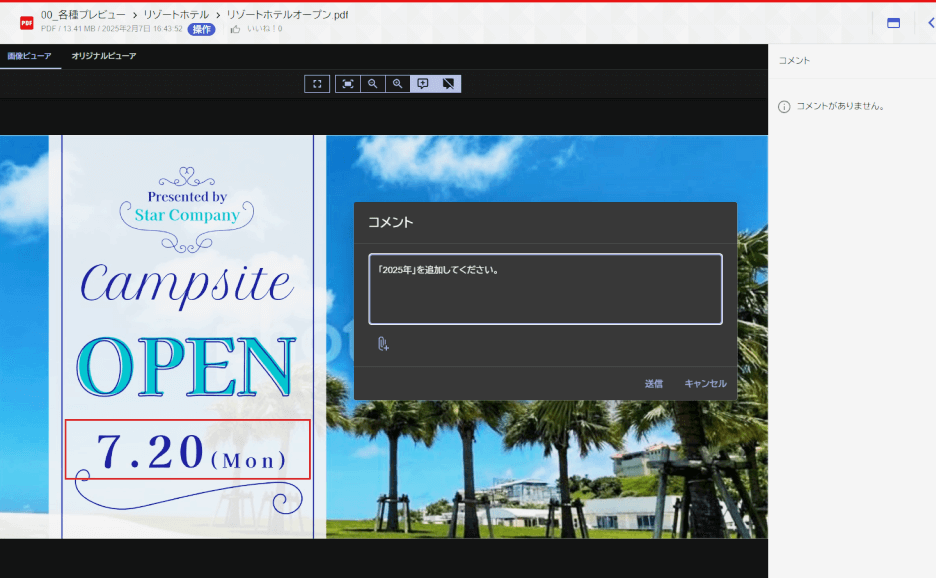
Task: Click the fit-to-screen icon in toolbar
Action: pos(347,84)
